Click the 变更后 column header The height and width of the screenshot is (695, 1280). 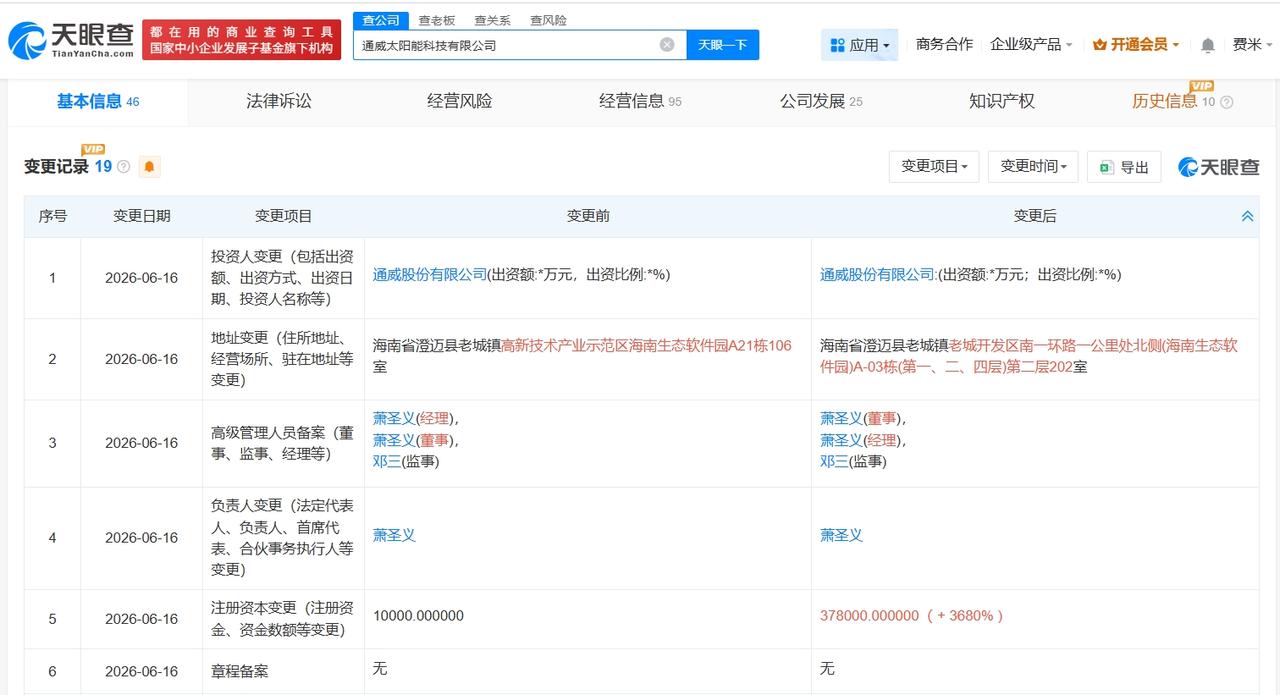coord(1035,216)
